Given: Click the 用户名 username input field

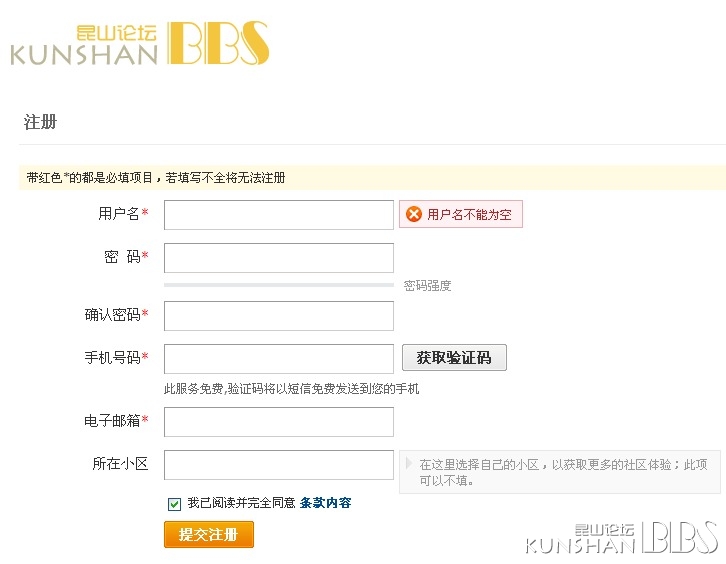Looking at the screenshot, I should 279,215.
